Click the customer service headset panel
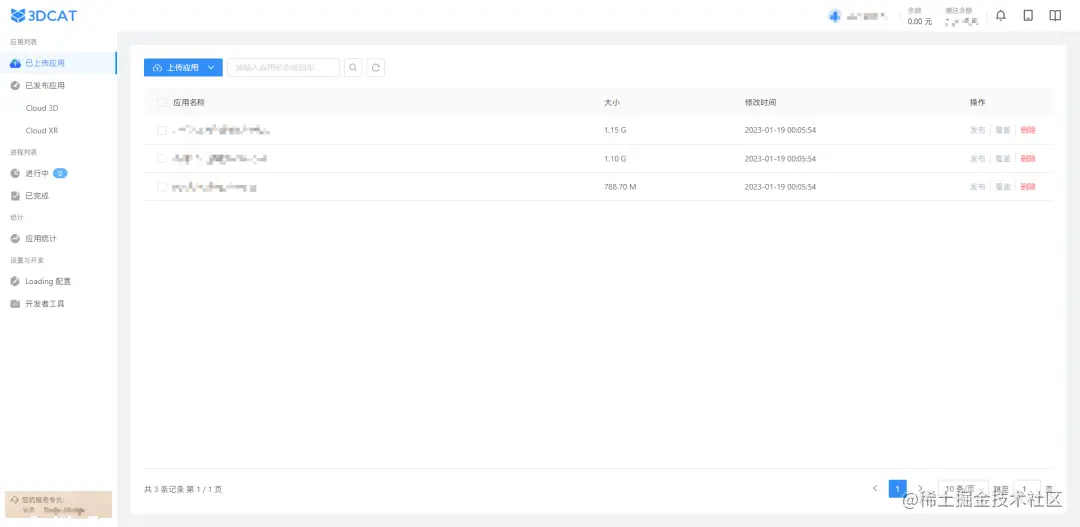The width and height of the screenshot is (1080, 527). tap(59, 504)
